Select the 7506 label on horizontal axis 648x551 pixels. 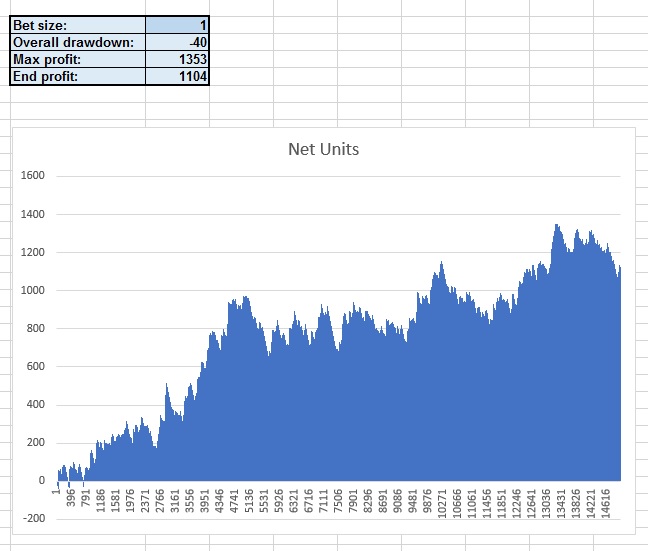click(338, 503)
